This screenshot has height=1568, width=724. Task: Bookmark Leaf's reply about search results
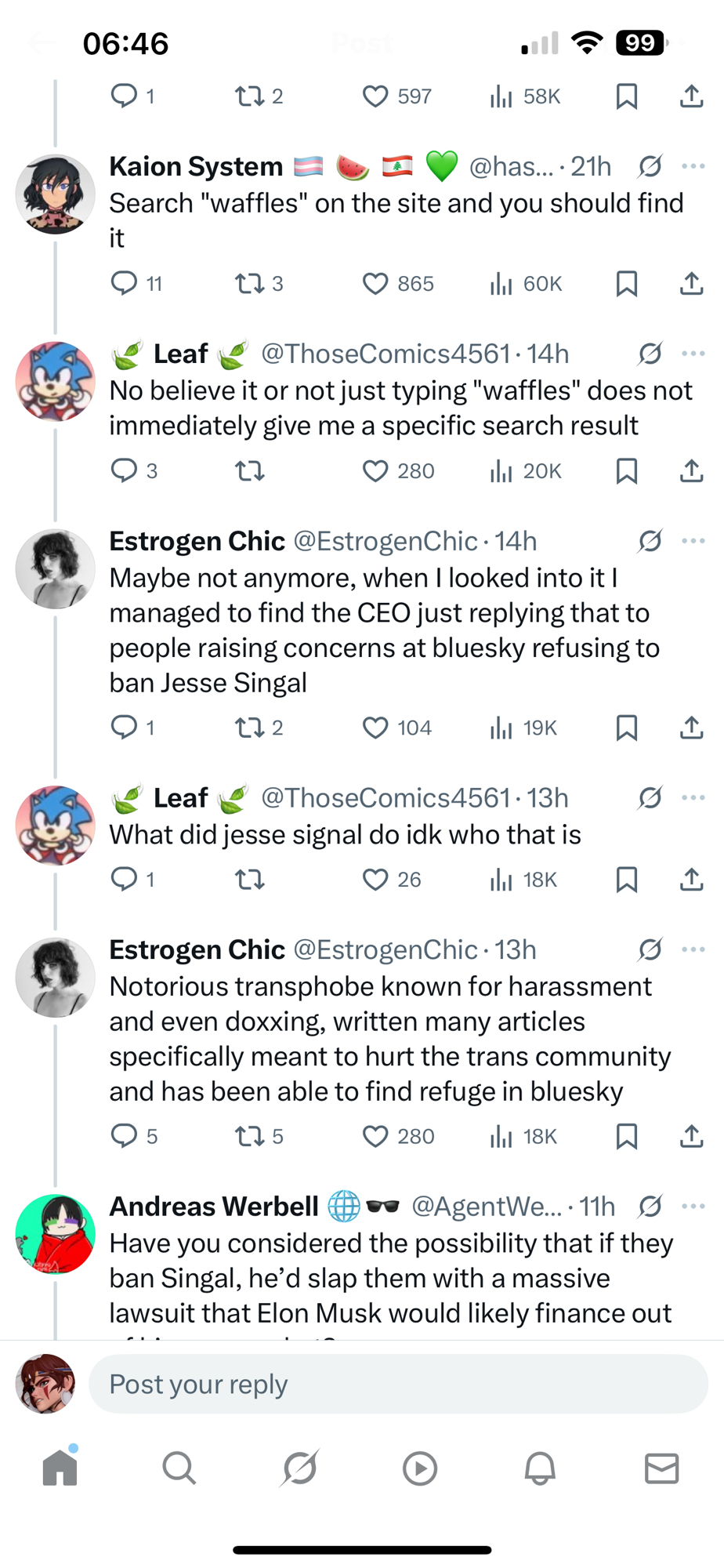(626, 471)
